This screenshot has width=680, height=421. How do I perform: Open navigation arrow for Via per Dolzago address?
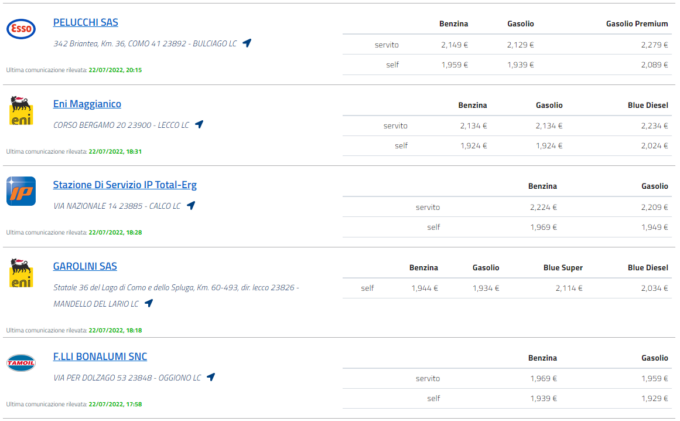[211, 378]
